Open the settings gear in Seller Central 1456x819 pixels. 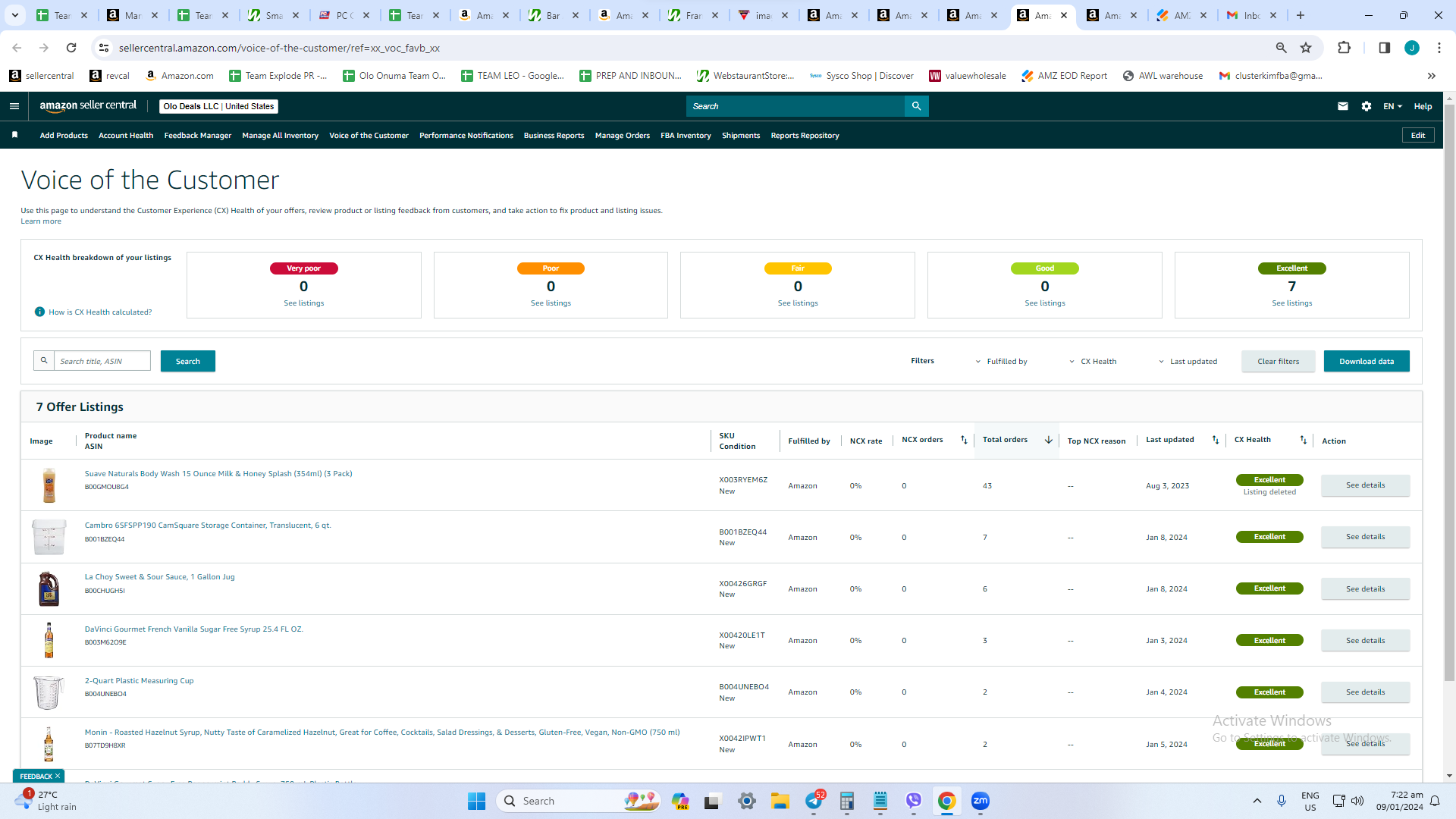coord(1367,106)
